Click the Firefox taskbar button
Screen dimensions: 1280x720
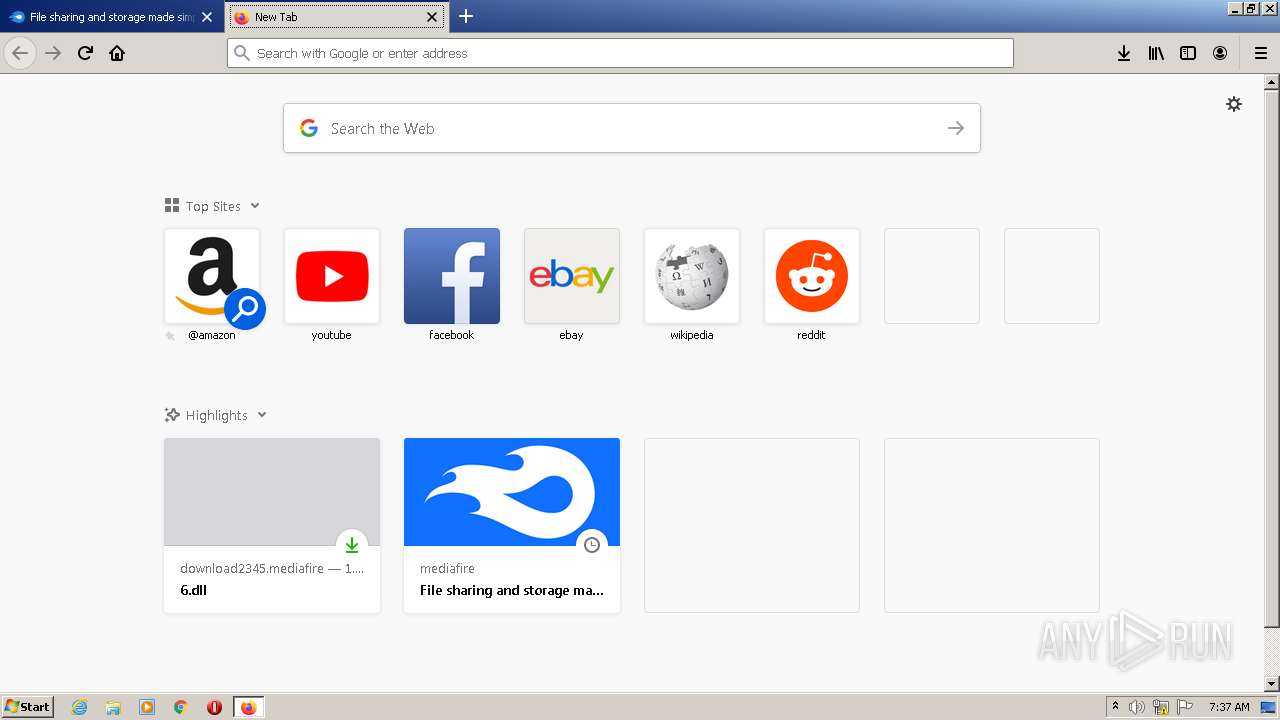(248, 707)
